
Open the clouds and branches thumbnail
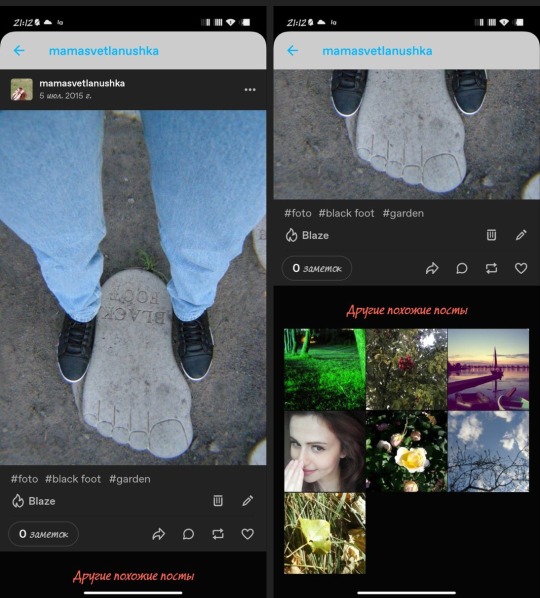point(489,451)
